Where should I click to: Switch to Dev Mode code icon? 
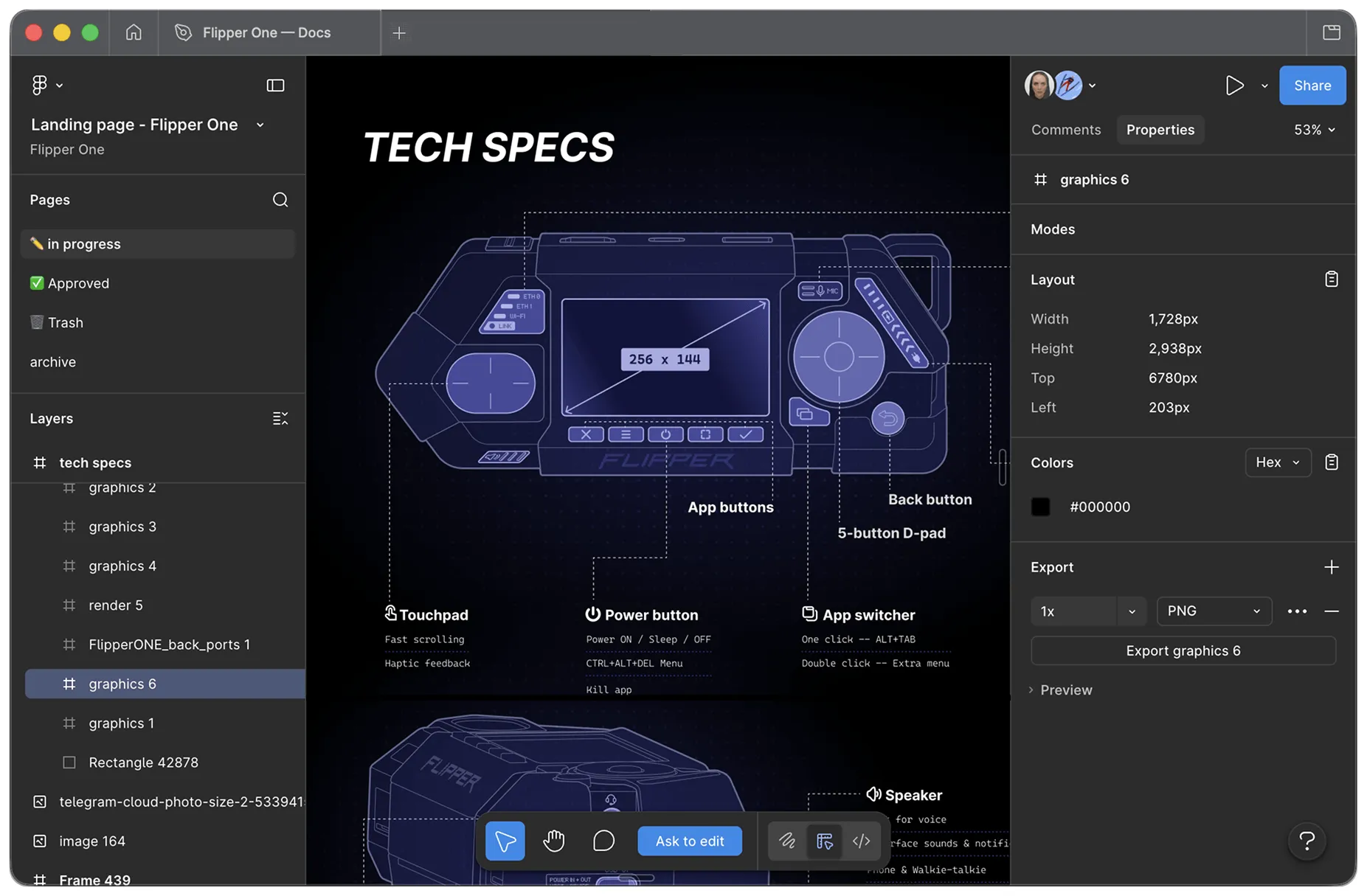[861, 841]
